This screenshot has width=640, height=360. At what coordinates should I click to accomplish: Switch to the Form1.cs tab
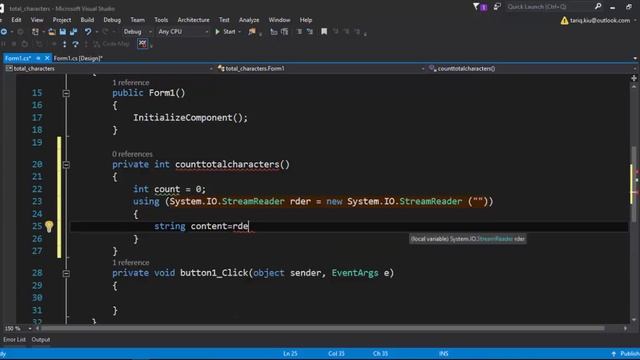[x=18, y=58]
